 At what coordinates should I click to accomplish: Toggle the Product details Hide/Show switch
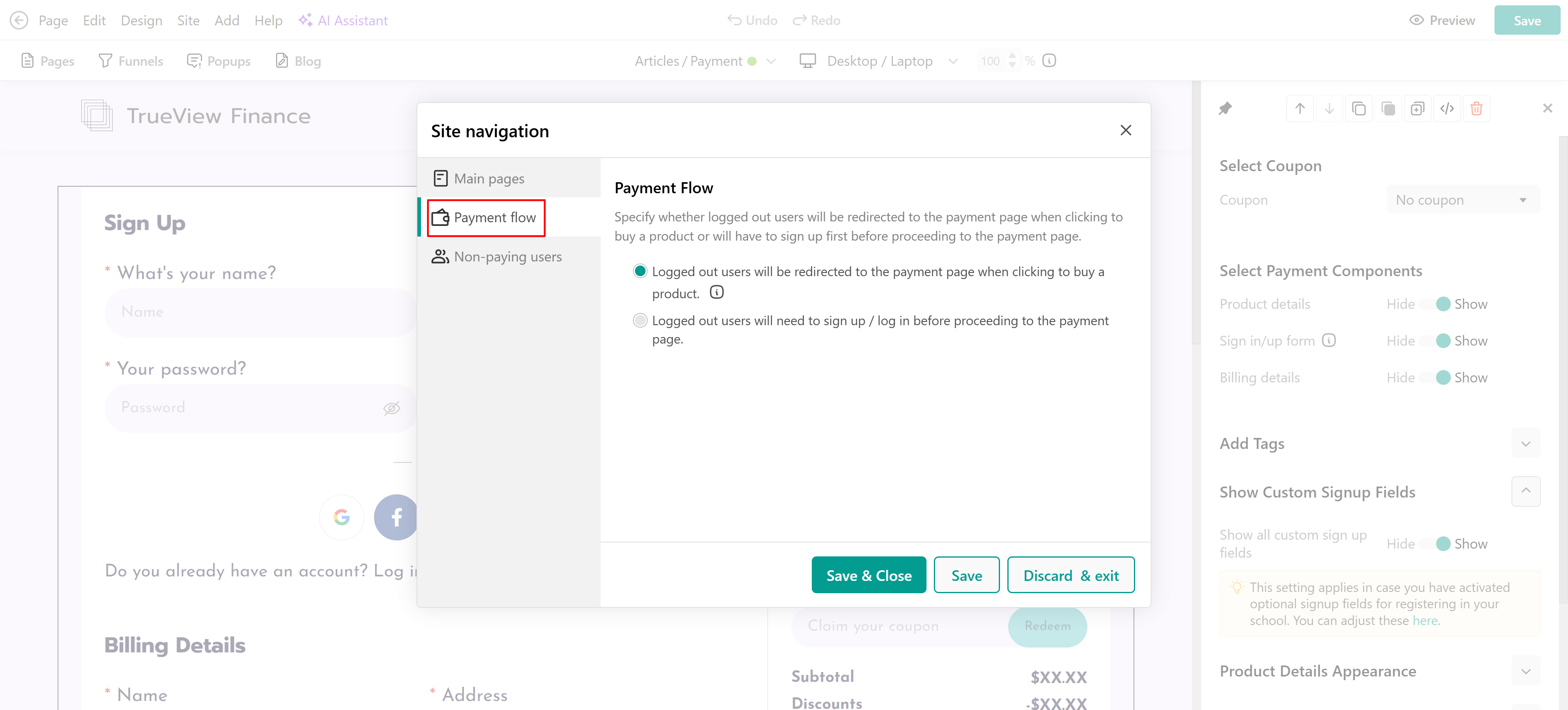[1435, 304]
